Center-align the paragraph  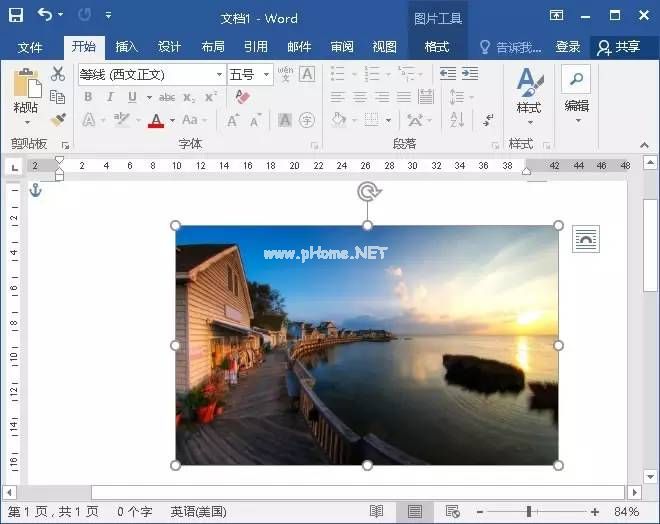coord(359,97)
